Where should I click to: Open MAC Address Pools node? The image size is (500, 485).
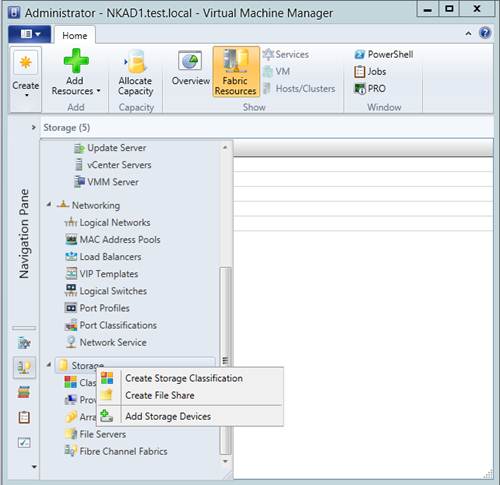112,239
